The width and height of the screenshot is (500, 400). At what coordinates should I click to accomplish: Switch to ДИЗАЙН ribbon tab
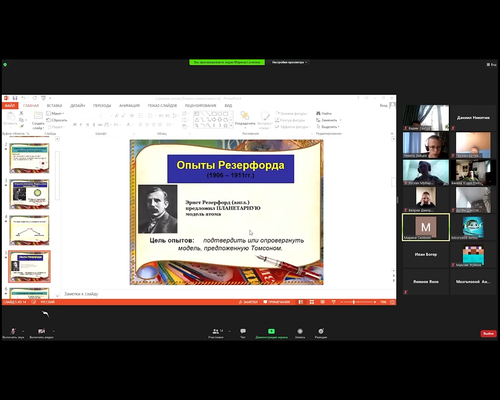point(77,106)
